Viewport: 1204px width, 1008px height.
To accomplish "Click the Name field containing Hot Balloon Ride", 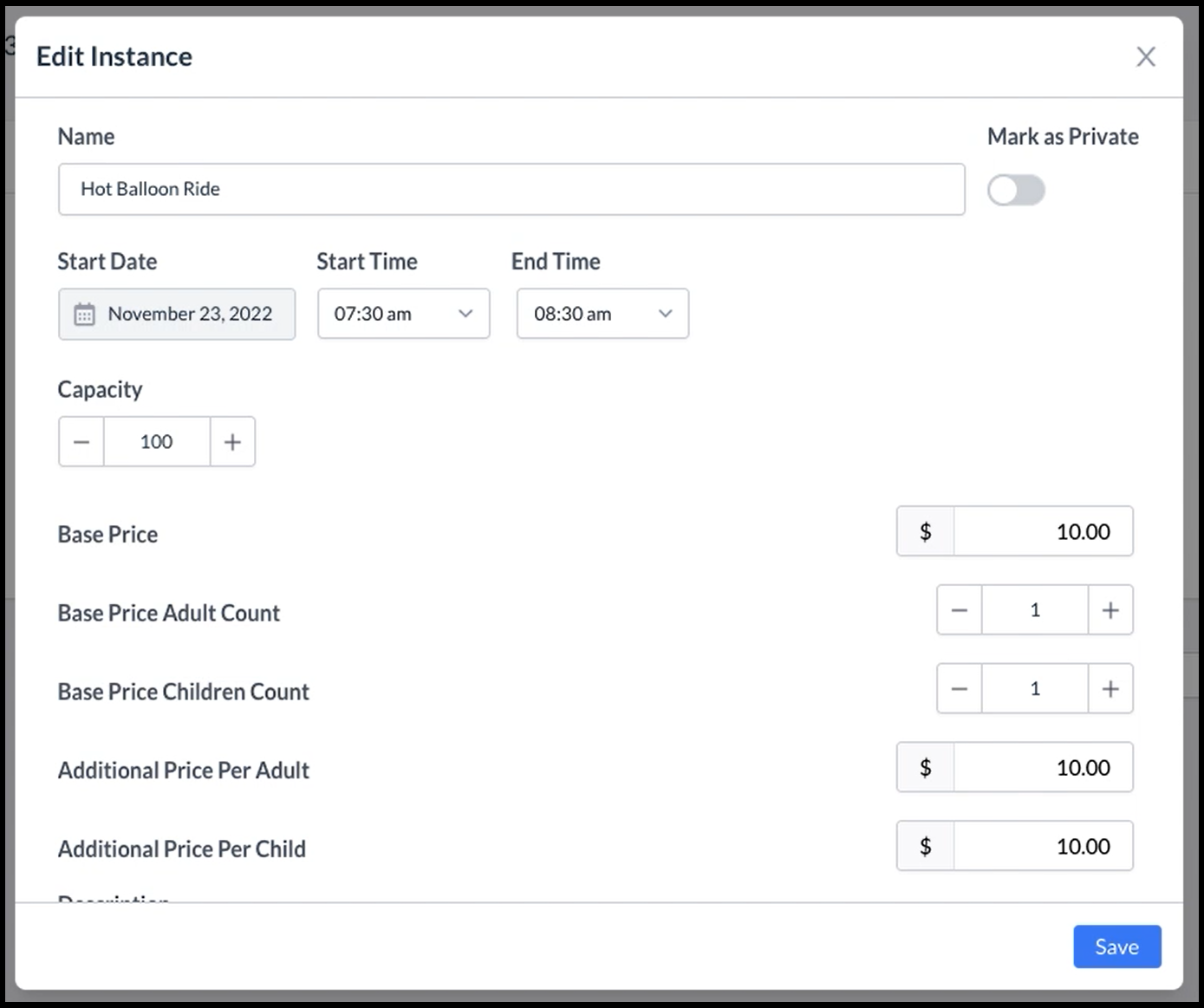I will pos(511,189).
